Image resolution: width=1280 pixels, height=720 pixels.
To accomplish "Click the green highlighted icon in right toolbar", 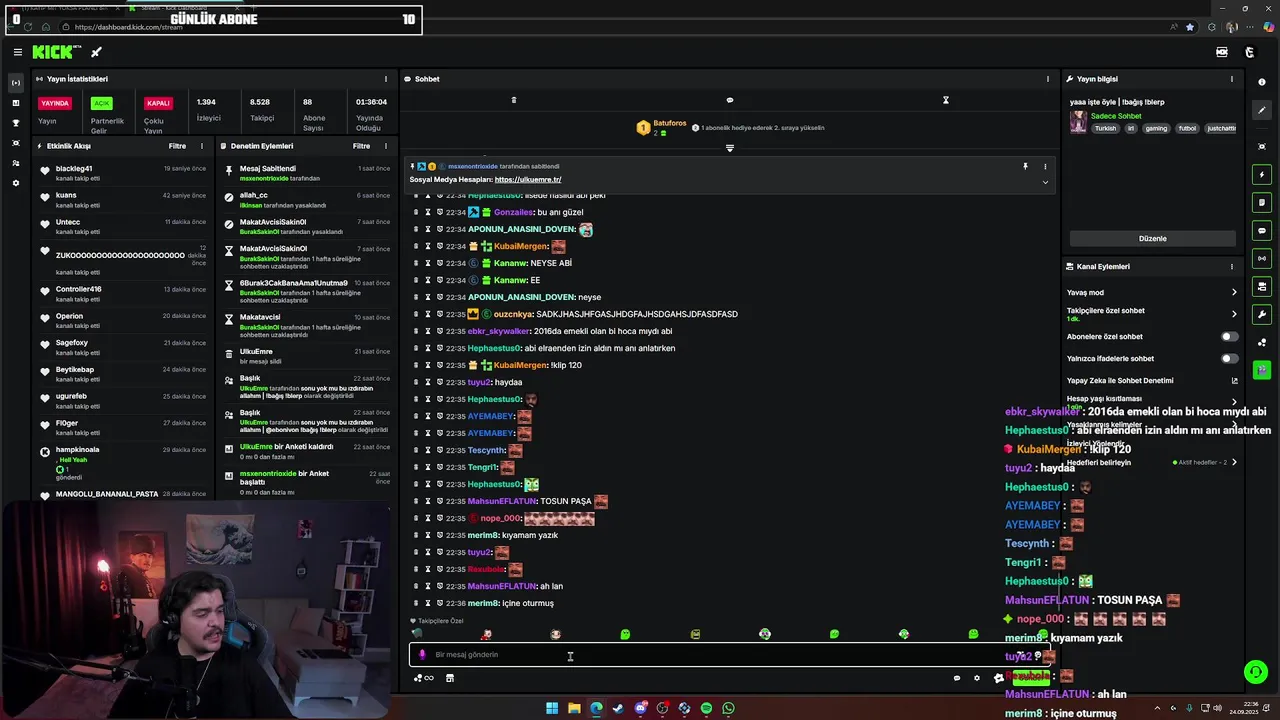I will point(1262,370).
